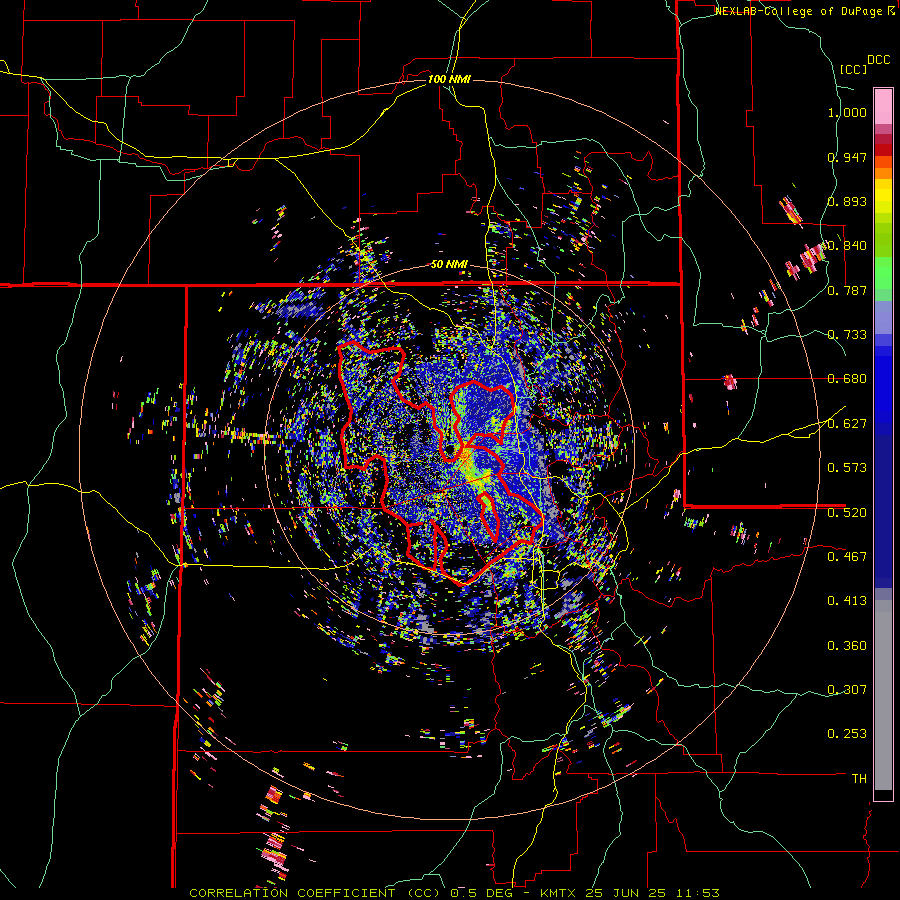Click the 50 NMI range ring label

pyautogui.click(x=449, y=265)
